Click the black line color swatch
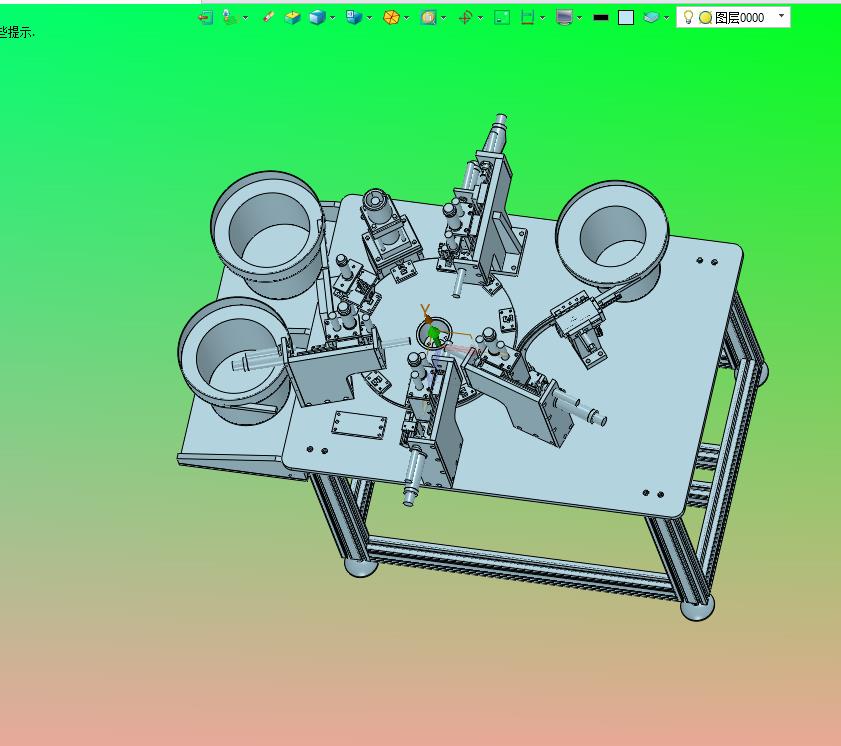This screenshot has height=746, width=841. (x=601, y=18)
